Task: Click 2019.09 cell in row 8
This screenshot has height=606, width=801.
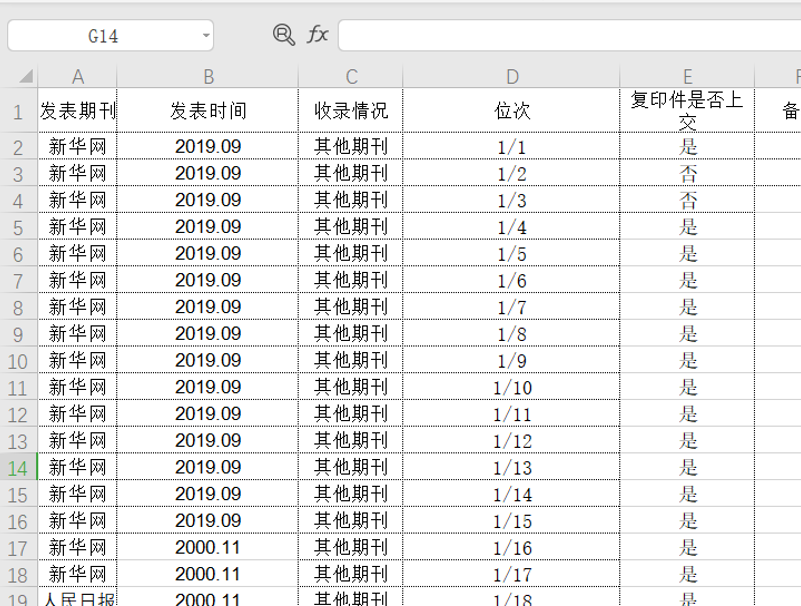Action: click(x=208, y=307)
